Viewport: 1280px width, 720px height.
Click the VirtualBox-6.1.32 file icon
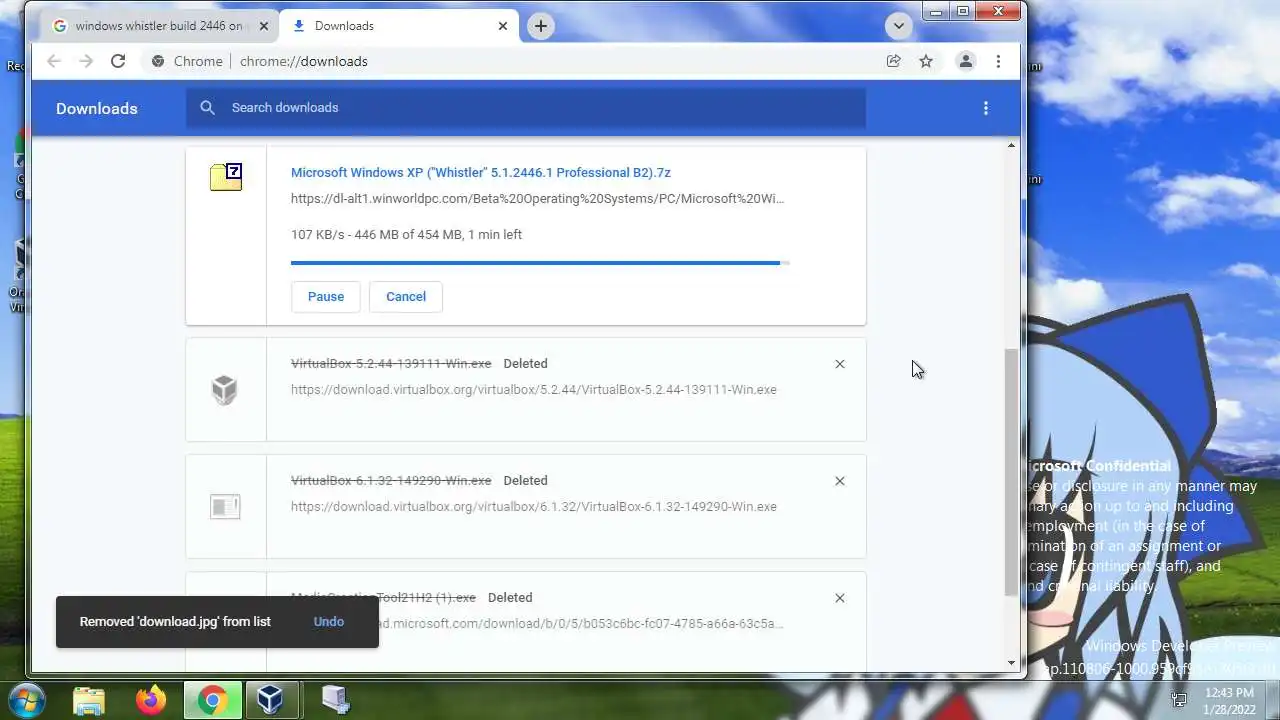pyautogui.click(x=225, y=507)
